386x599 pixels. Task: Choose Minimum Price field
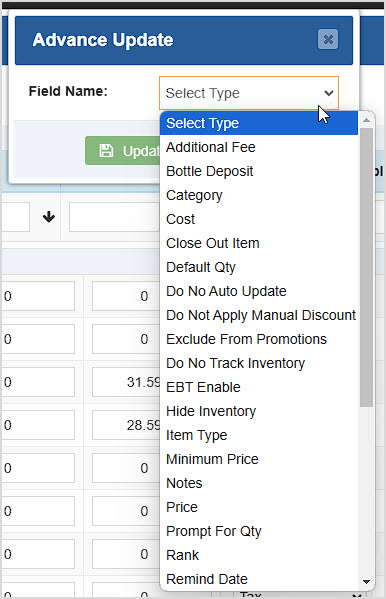point(259,459)
